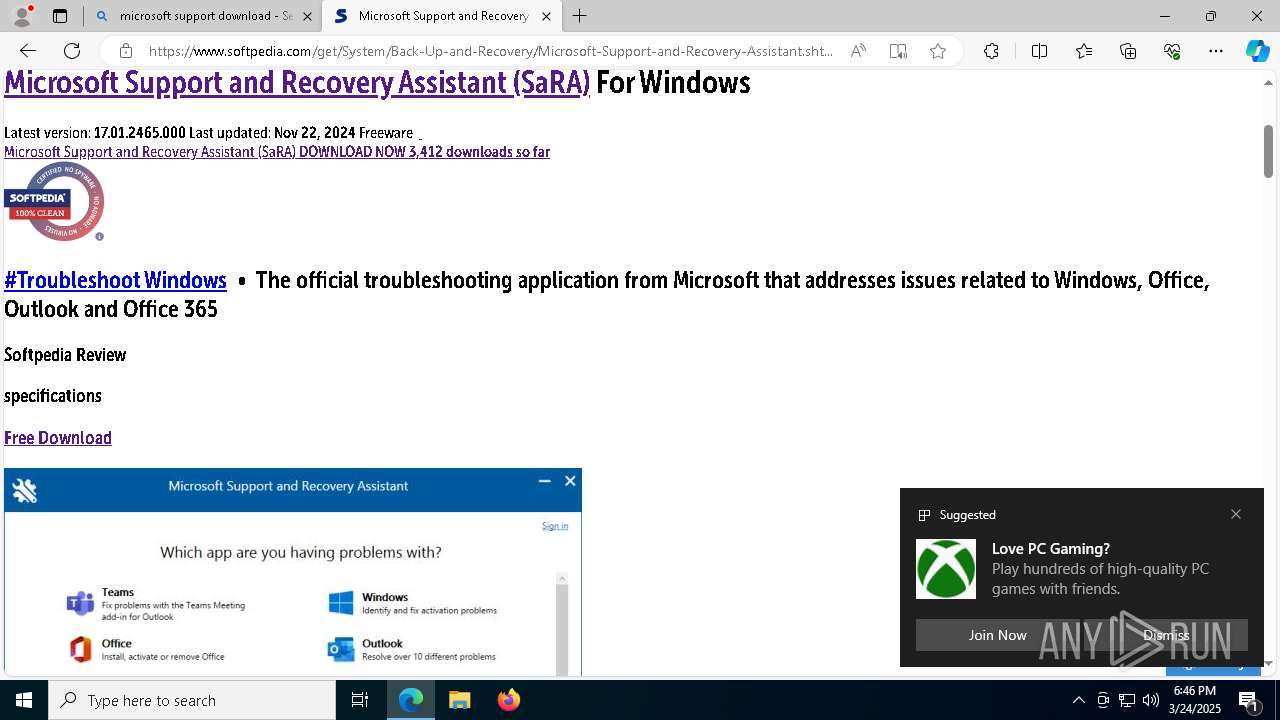Image resolution: width=1280 pixels, height=720 pixels.
Task: Activate Read aloud icon in address bar
Action: click(x=858, y=51)
